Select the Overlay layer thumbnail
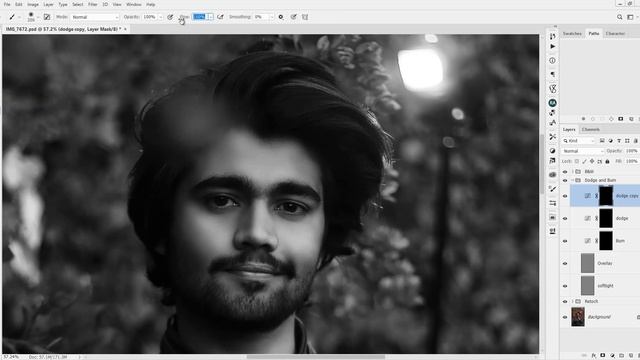The image size is (640, 360). click(588, 263)
